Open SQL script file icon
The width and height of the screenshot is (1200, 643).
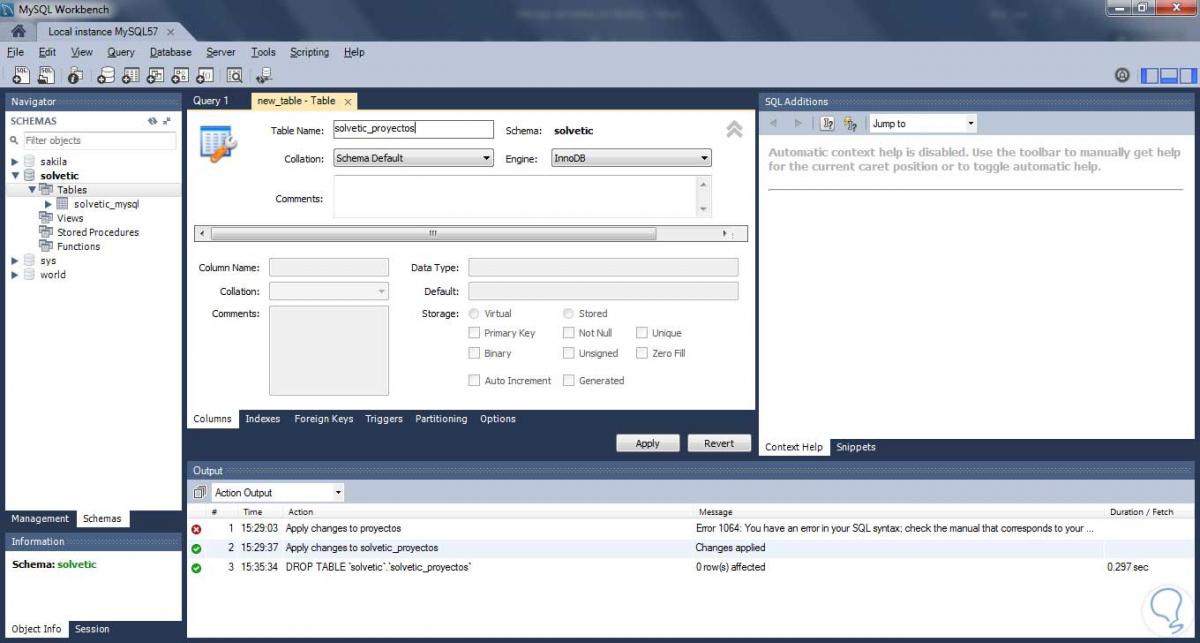coord(46,75)
